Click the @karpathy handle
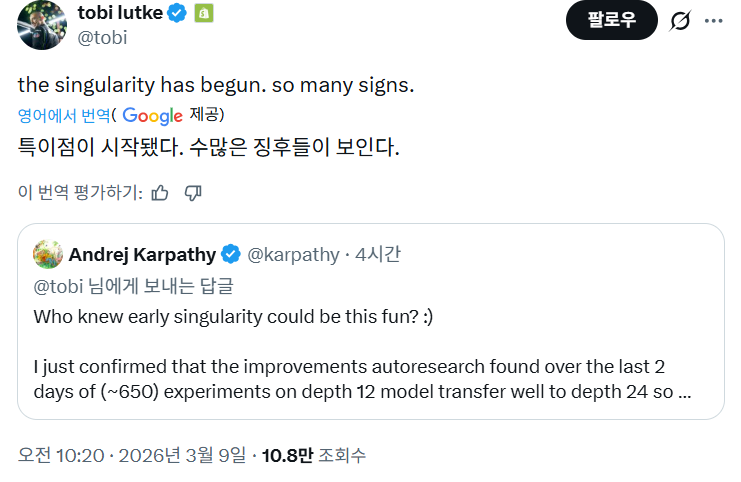Image resolution: width=741 pixels, height=482 pixels. click(x=293, y=254)
